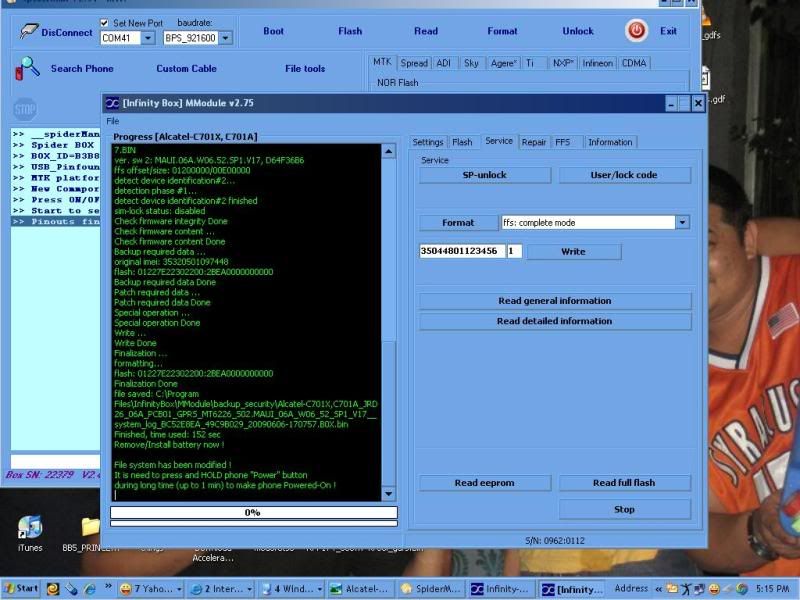The height and width of the screenshot is (600, 800).
Task: Click the colorful globe tray icon
Action: pos(742,589)
